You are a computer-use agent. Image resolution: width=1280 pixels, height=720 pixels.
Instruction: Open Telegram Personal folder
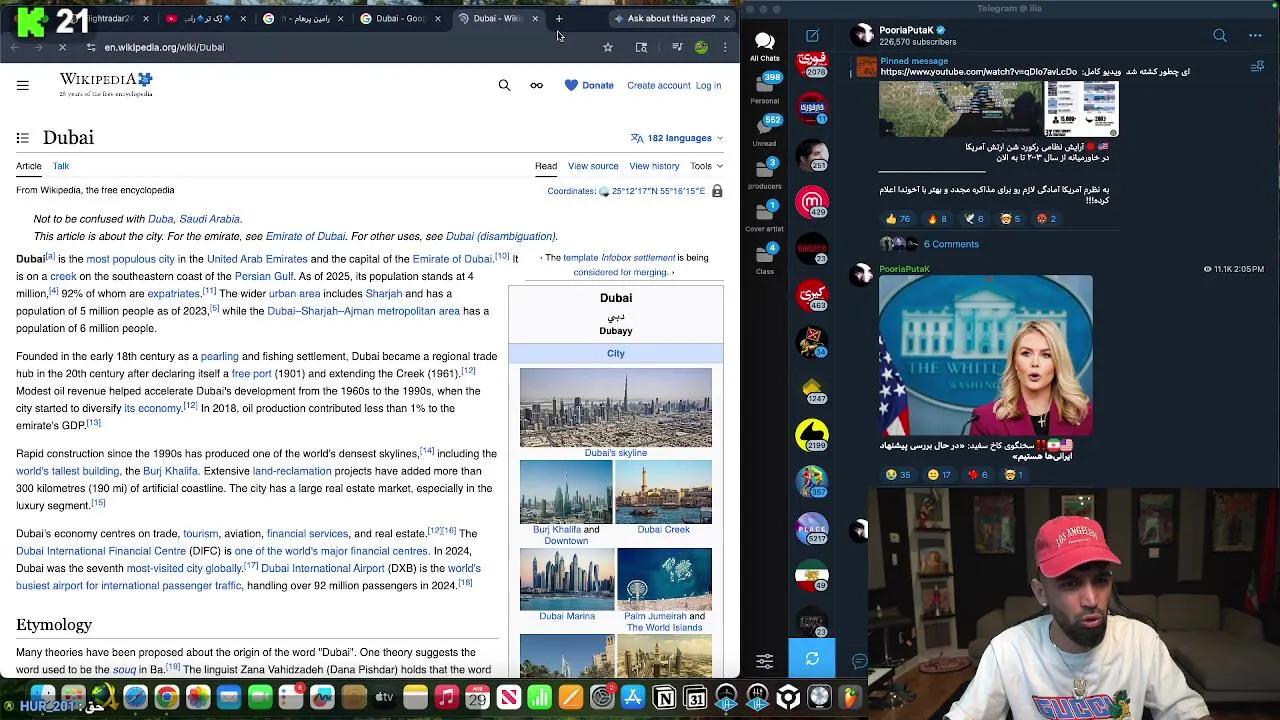765,87
